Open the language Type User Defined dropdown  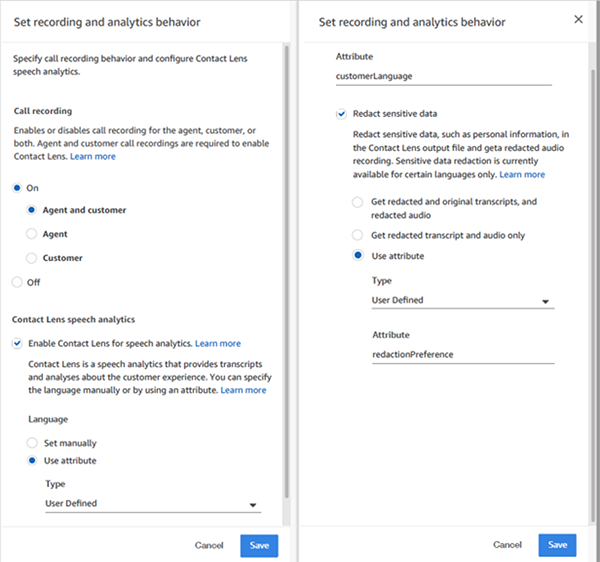pos(153,504)
